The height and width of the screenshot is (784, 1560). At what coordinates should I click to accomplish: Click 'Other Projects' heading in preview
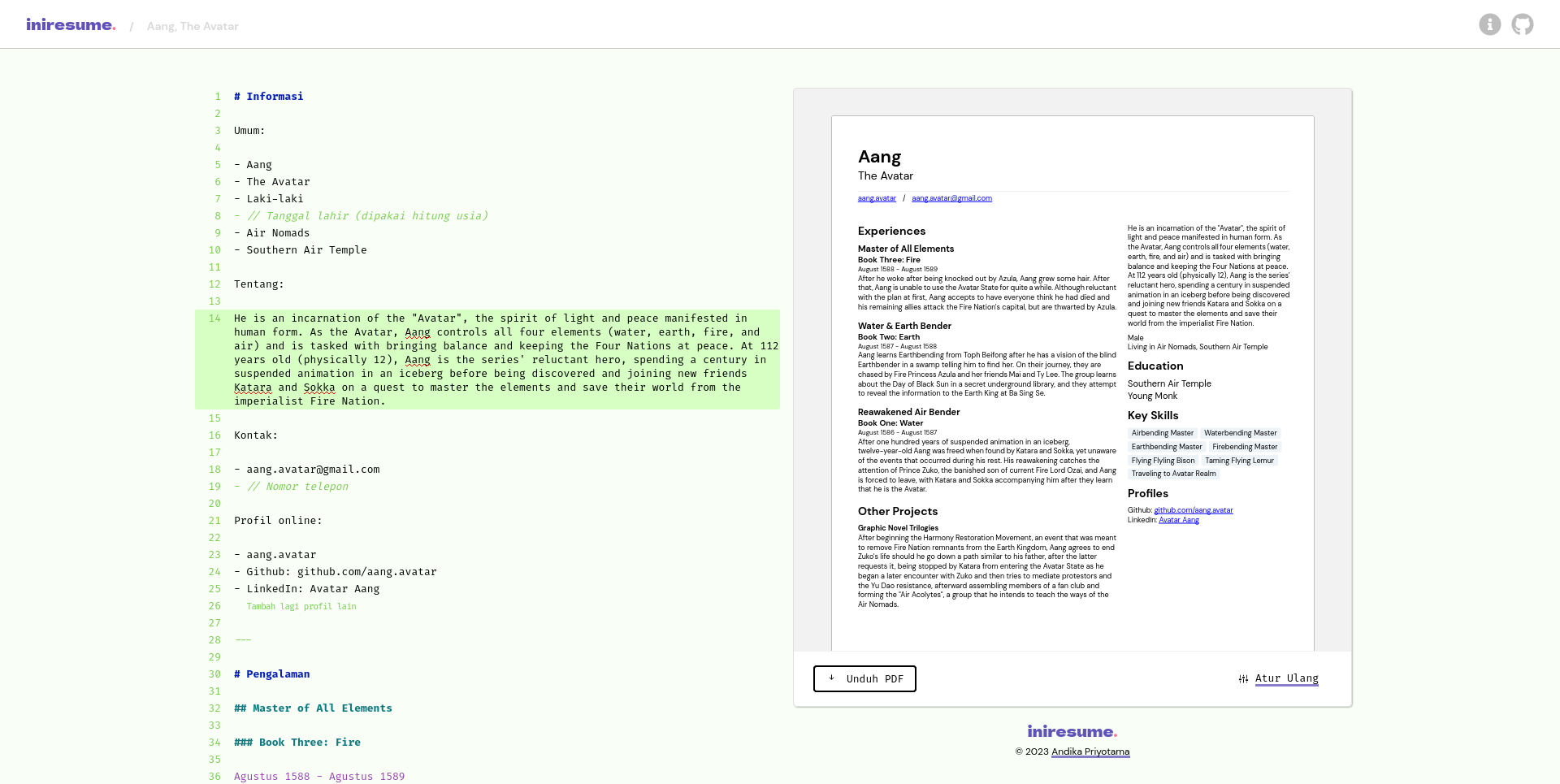898,512
